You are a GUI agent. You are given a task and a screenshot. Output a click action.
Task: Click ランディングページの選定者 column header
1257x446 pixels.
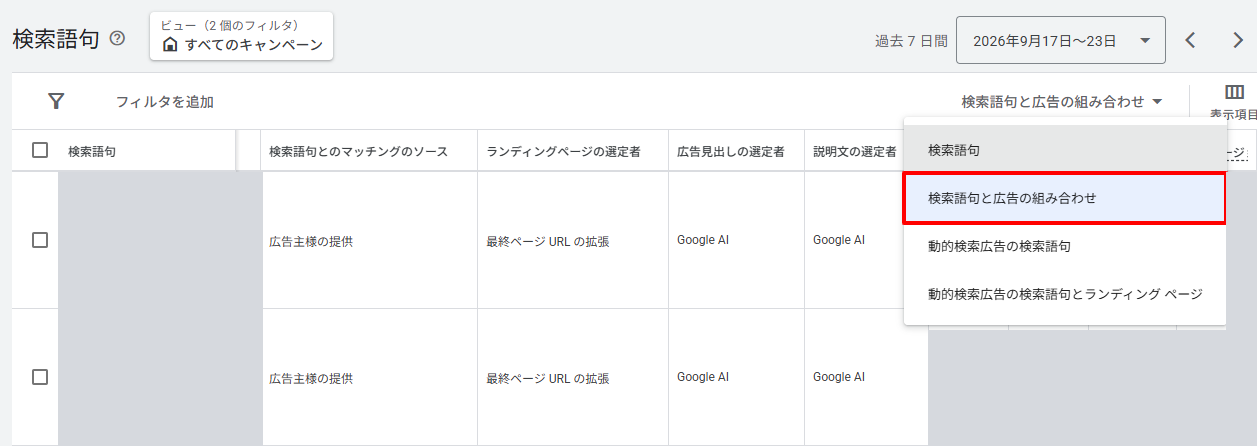563,151
